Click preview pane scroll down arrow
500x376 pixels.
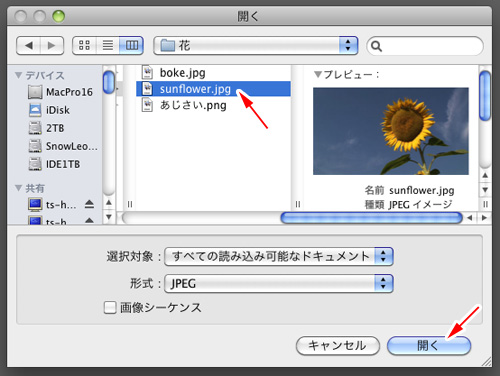click(x=485, y=190)
